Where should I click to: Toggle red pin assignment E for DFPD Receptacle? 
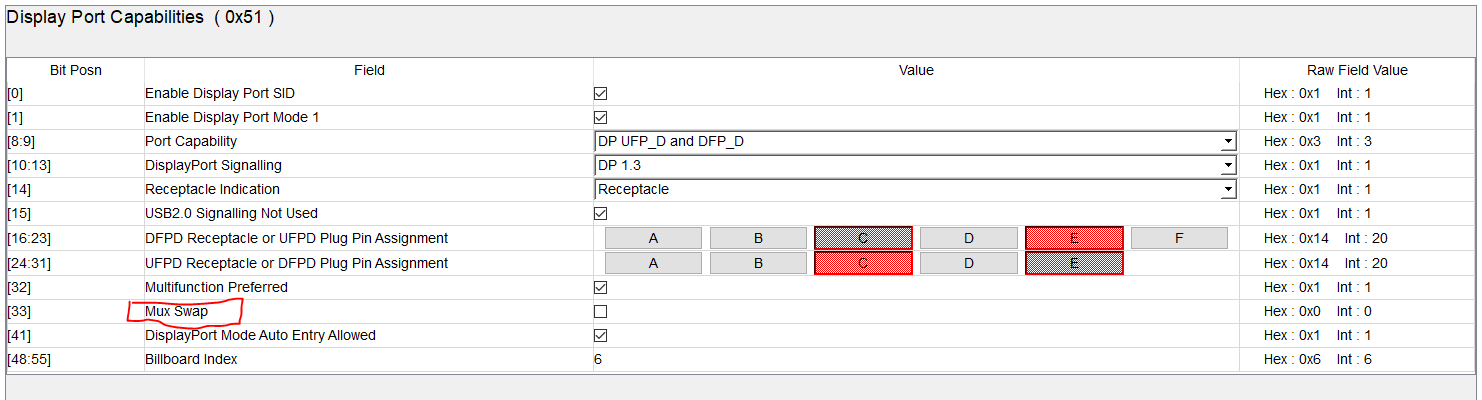(1074, 238)
